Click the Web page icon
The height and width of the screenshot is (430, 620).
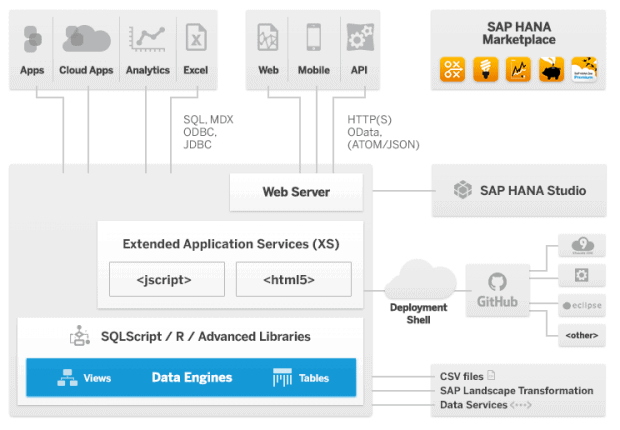click(x=268, y=37)
